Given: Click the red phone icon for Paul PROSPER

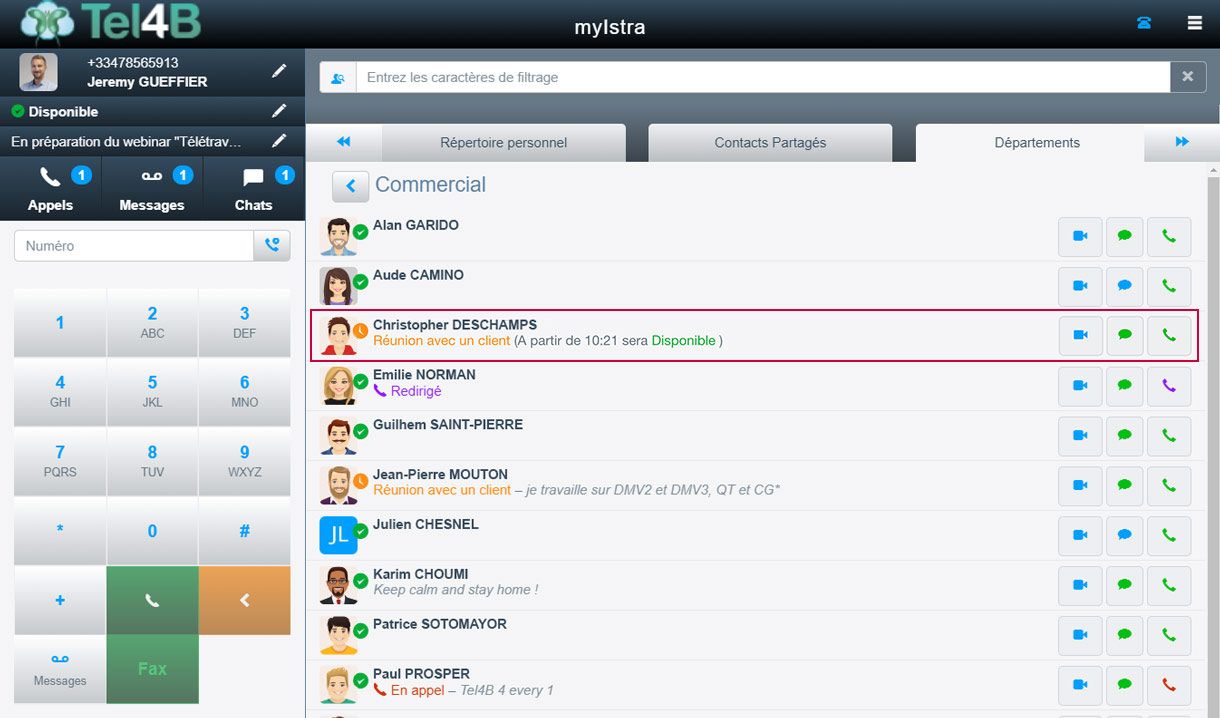Looking at the screenshot, I should point(1169,686).
